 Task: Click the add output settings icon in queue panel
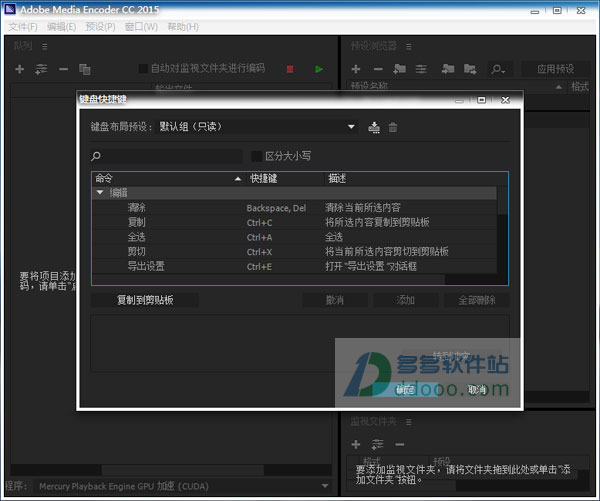click(41, 69)
